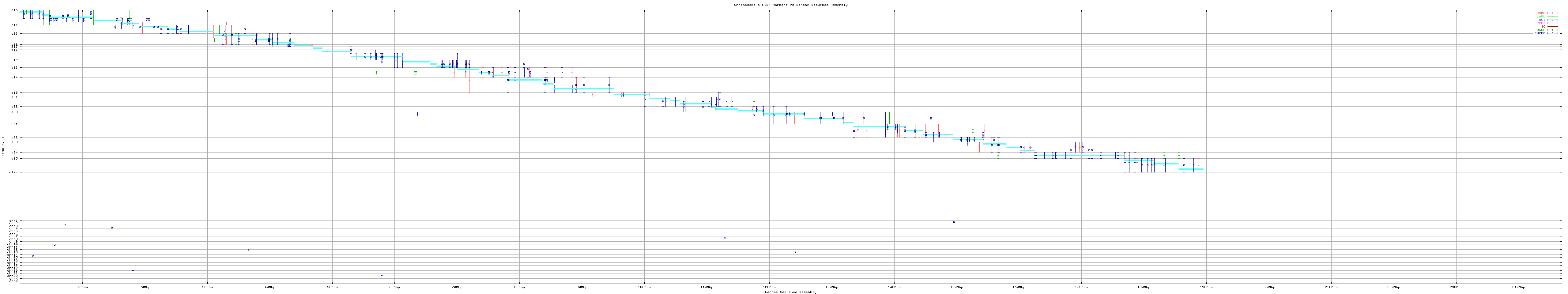
Task: Select the 50Mbp x-axis tick label
Action: pos(332,287)
